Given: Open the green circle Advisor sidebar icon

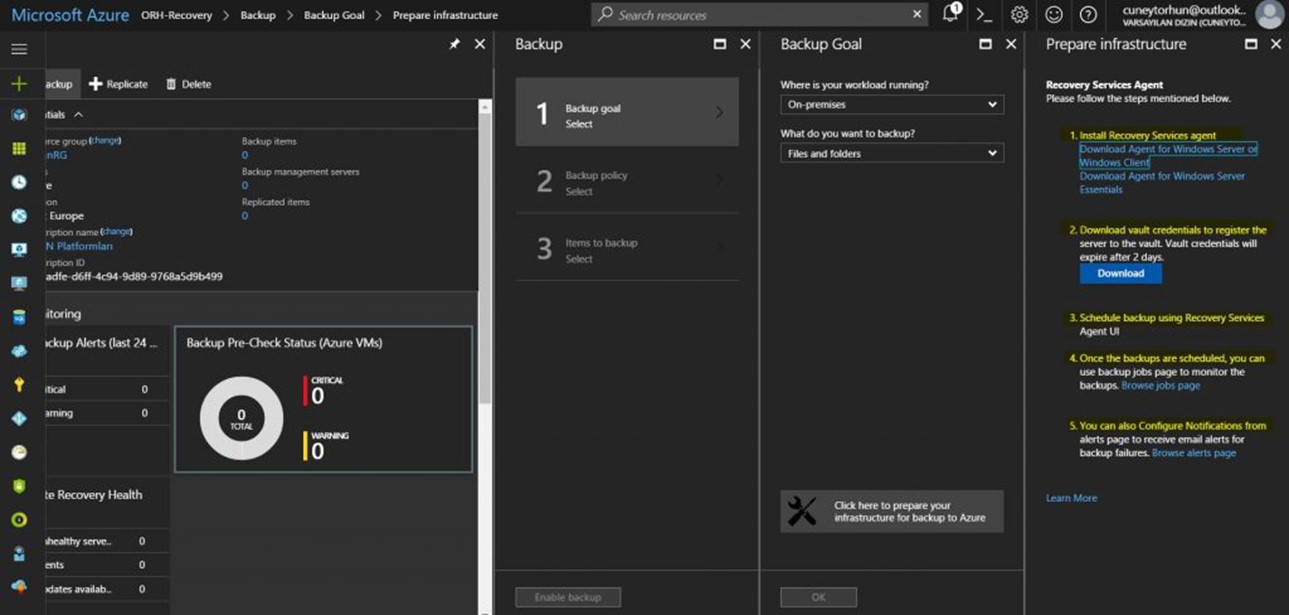Looking at the screenshot, I should [x=19, y=520].
